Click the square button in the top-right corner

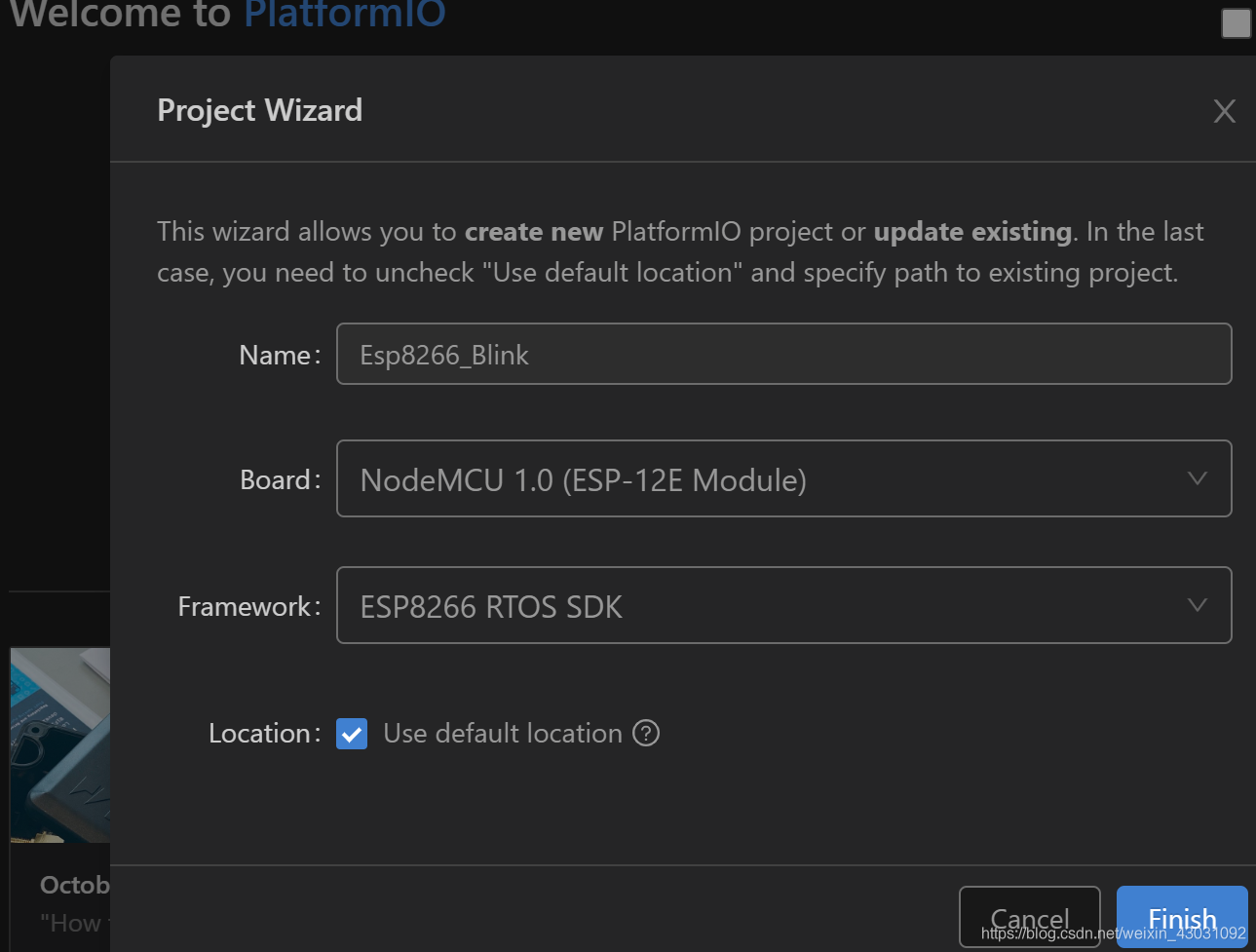pyautogui.click(x=1236, y=23)
